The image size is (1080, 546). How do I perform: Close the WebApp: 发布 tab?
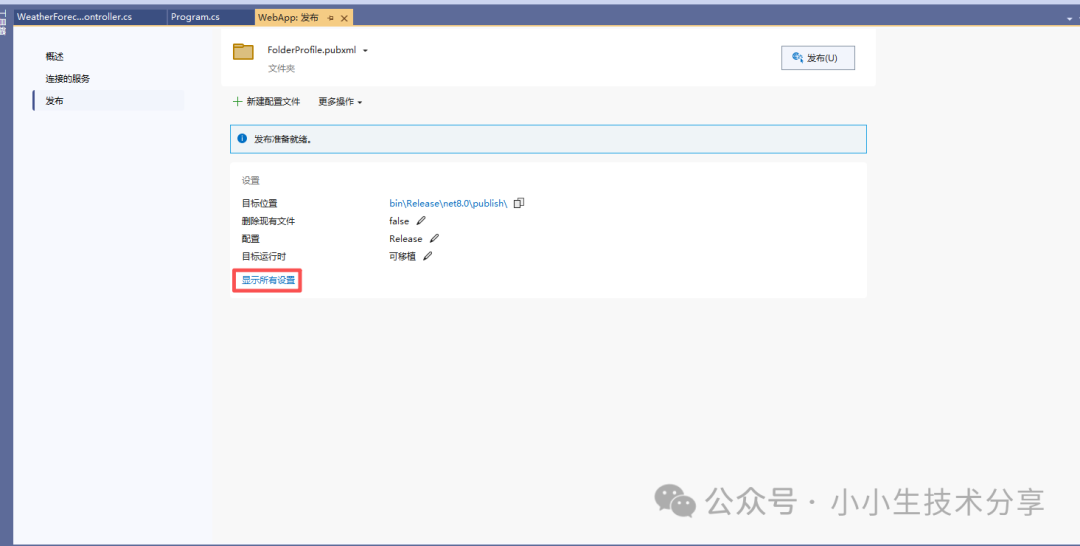(344, 18)
